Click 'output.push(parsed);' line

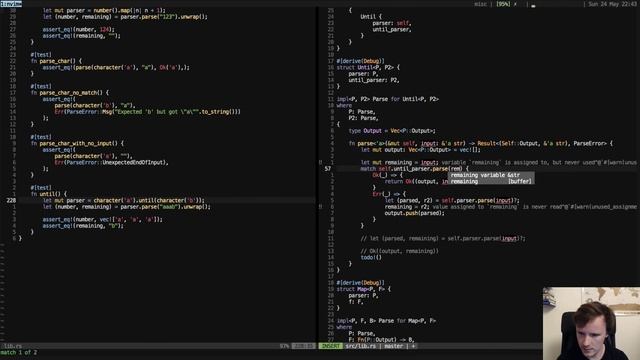(414, 213)
